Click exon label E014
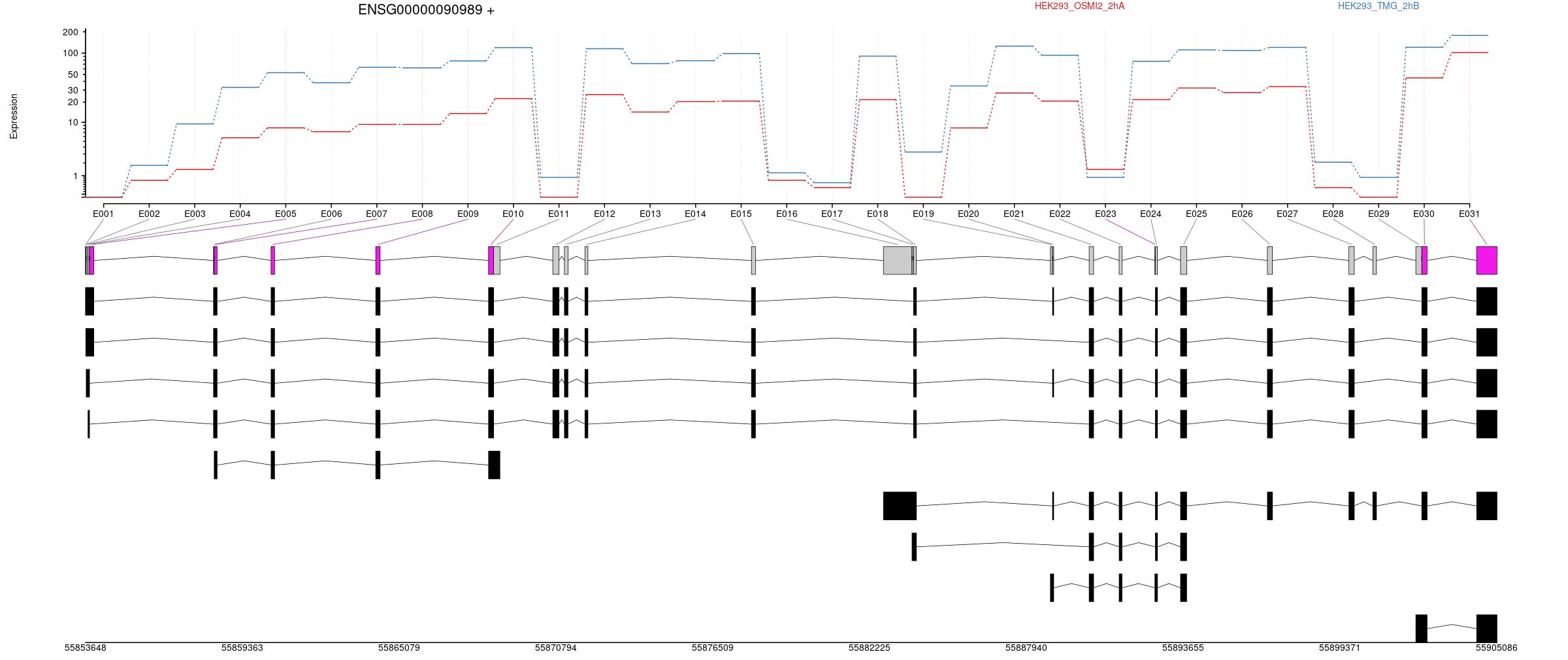The width and height of the screenshot is (1568, 660). (x=695, y=214)
